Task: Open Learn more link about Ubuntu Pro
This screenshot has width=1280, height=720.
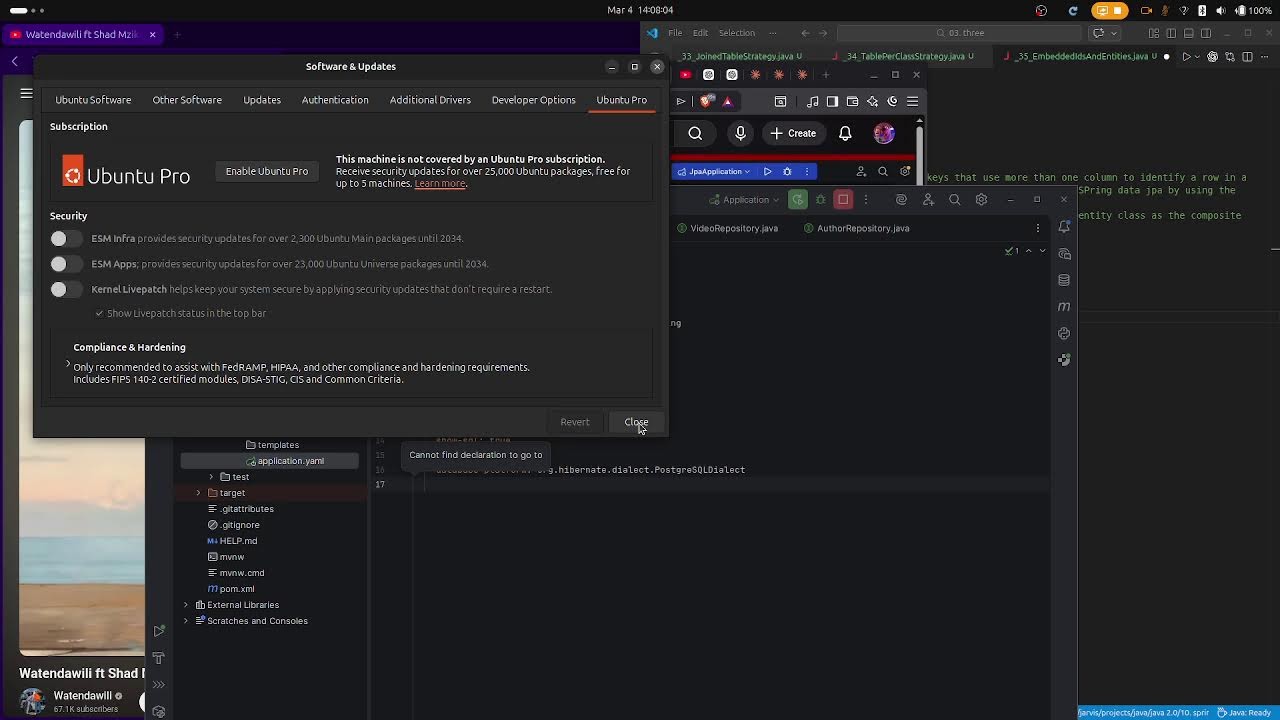Action: [440, 184]
